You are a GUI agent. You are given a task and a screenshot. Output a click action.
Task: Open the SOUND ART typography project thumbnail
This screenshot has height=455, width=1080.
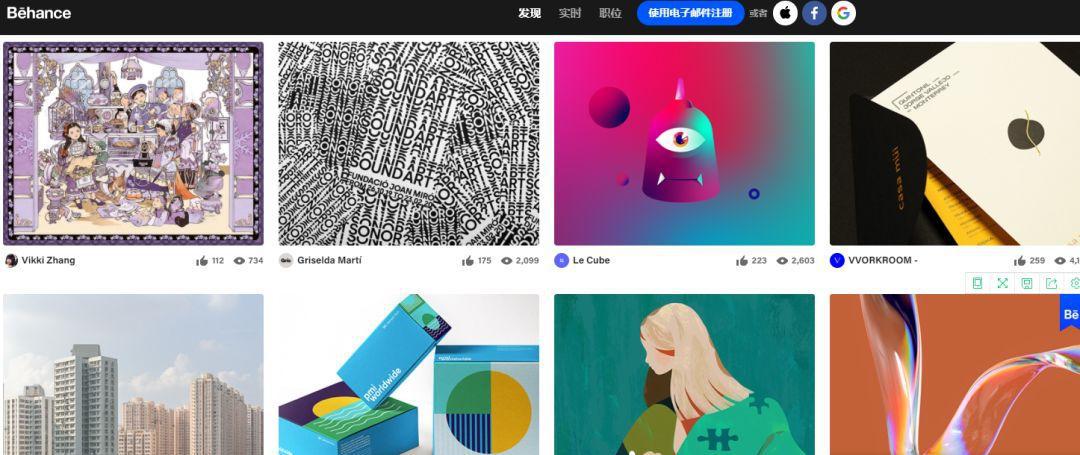pos(408,144)
